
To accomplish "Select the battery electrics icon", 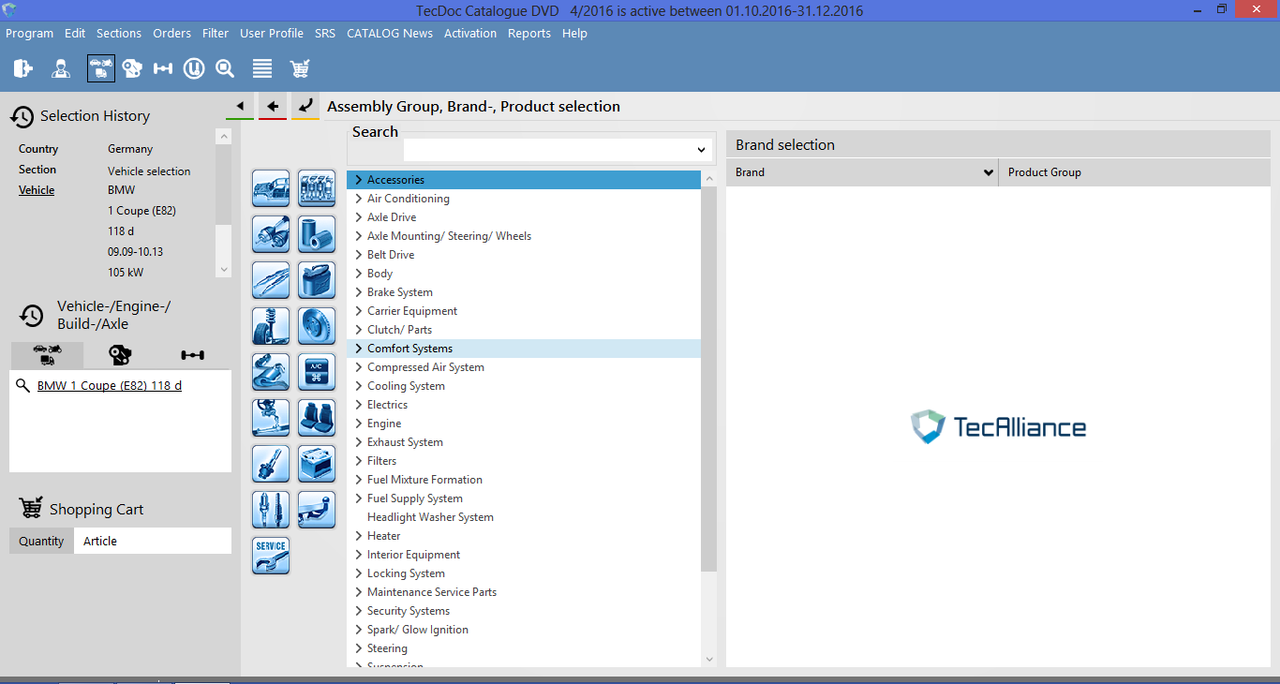I will [317, 464].
